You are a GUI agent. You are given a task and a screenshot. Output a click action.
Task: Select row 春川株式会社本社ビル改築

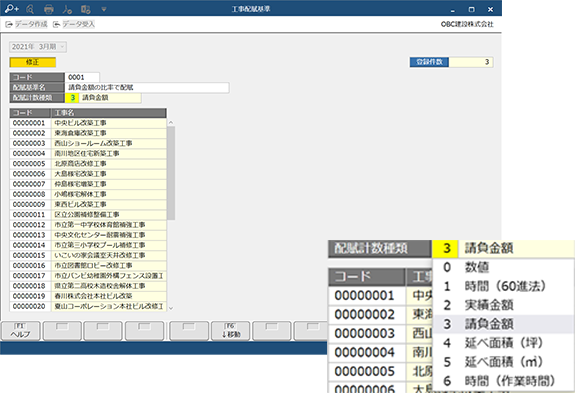(x=88, y=296)
